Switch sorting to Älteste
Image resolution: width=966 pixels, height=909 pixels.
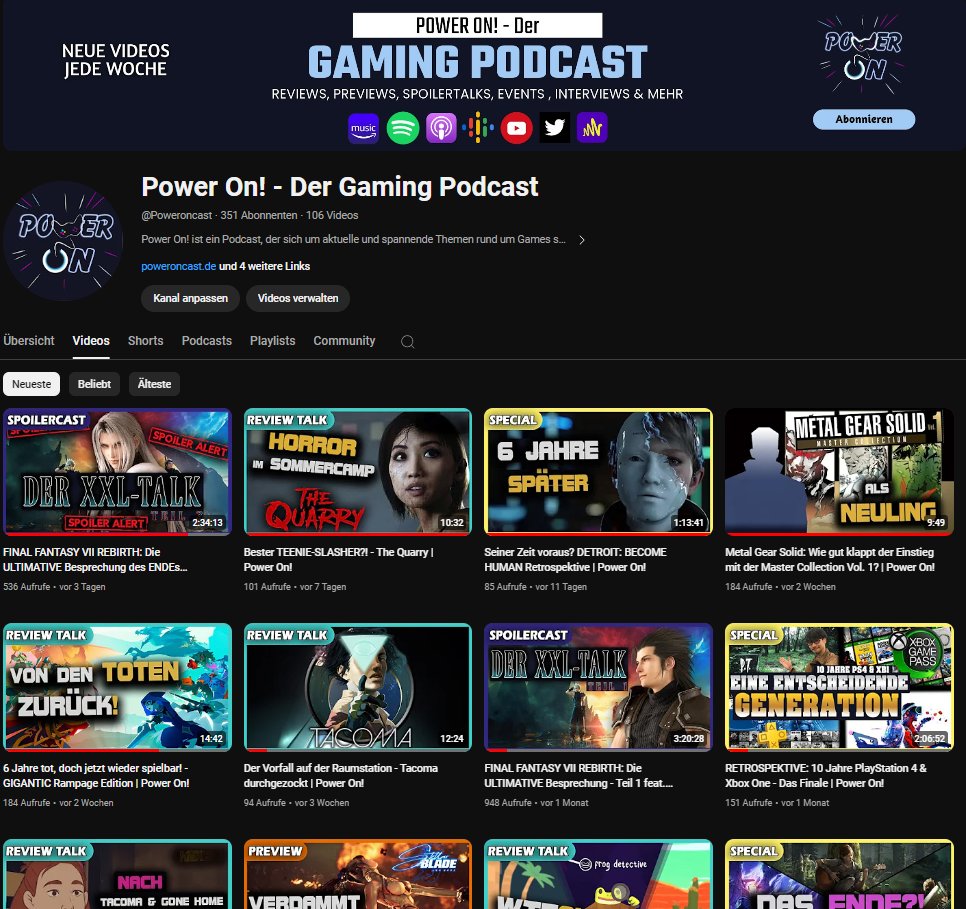[x=154, y=383]
